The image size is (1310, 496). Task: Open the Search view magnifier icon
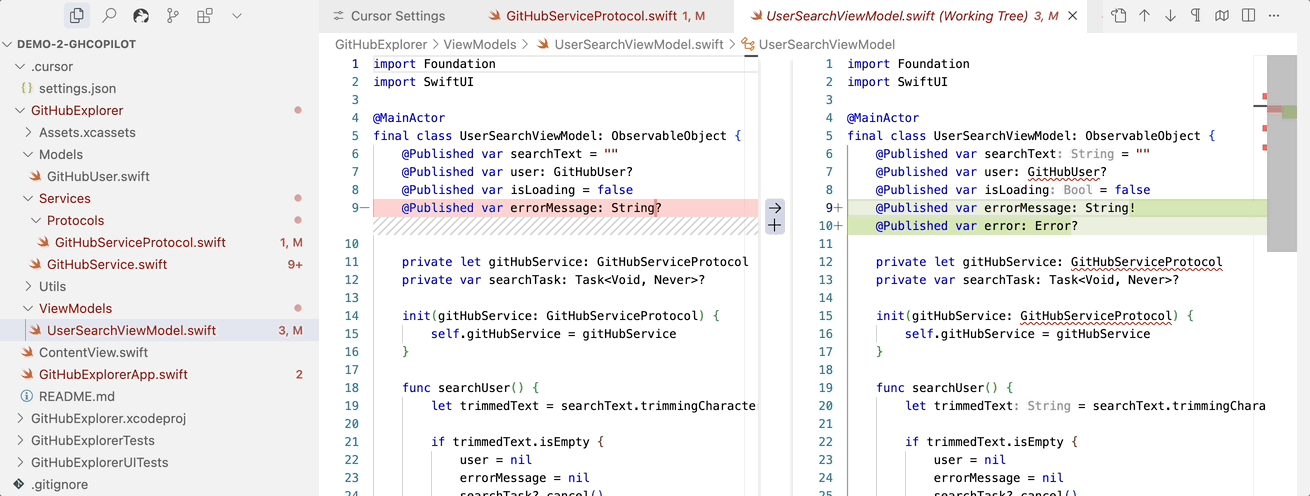coord(109,16)
